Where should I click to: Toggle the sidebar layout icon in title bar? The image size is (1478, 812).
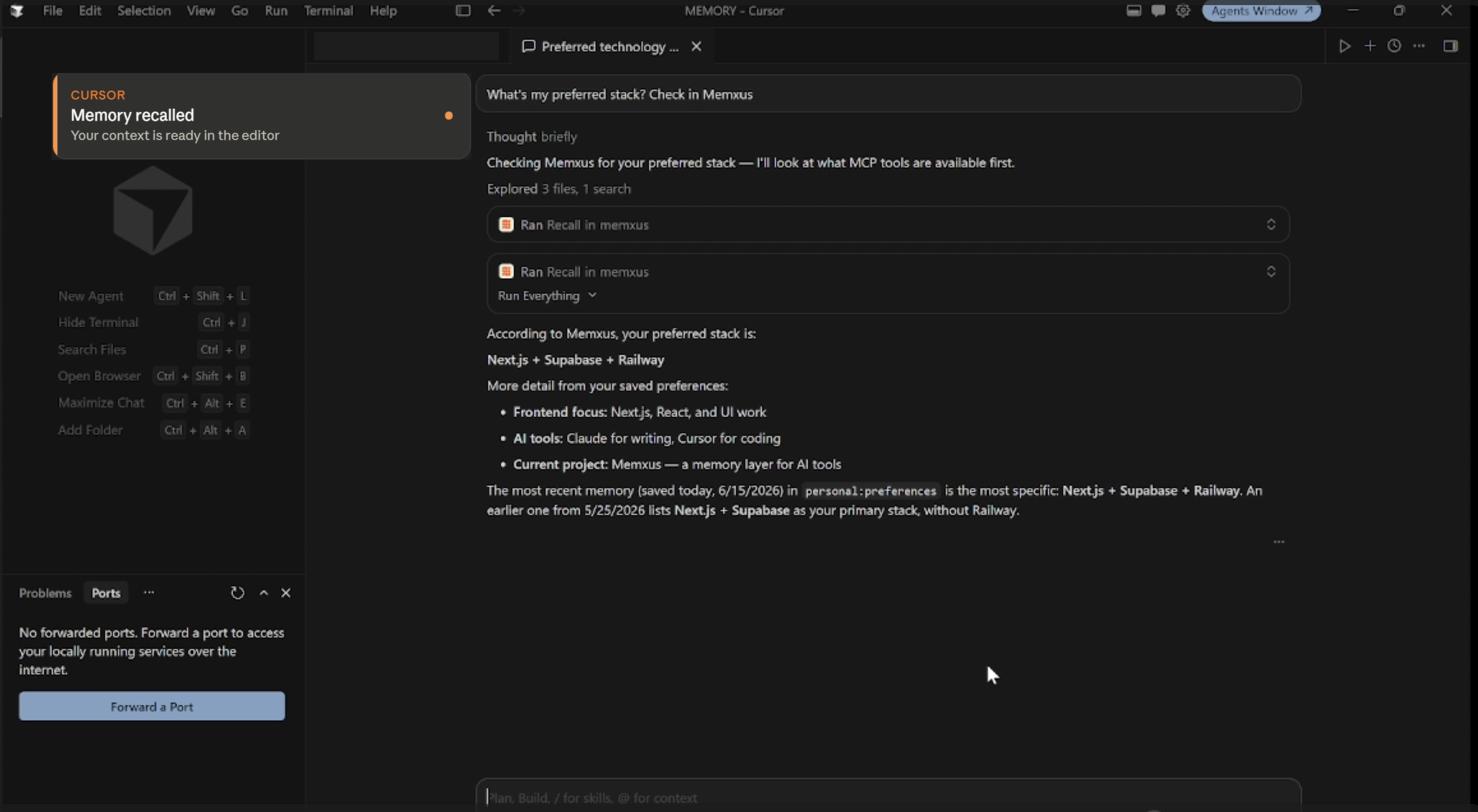click(463, 11)
